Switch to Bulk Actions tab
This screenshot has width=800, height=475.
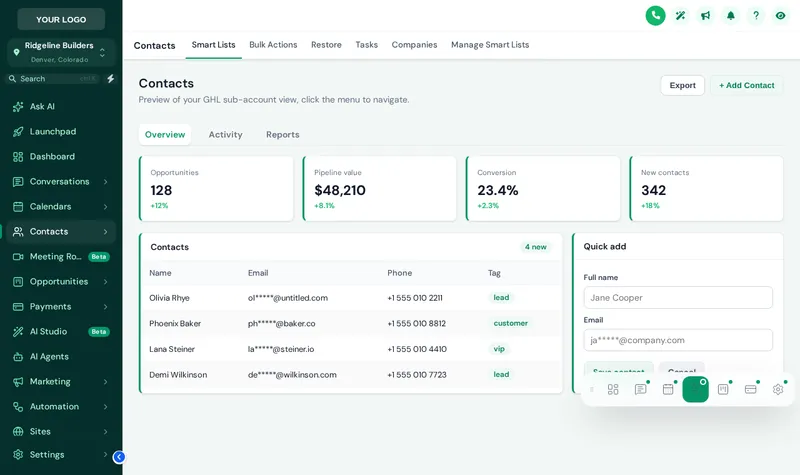pos(273,45)
